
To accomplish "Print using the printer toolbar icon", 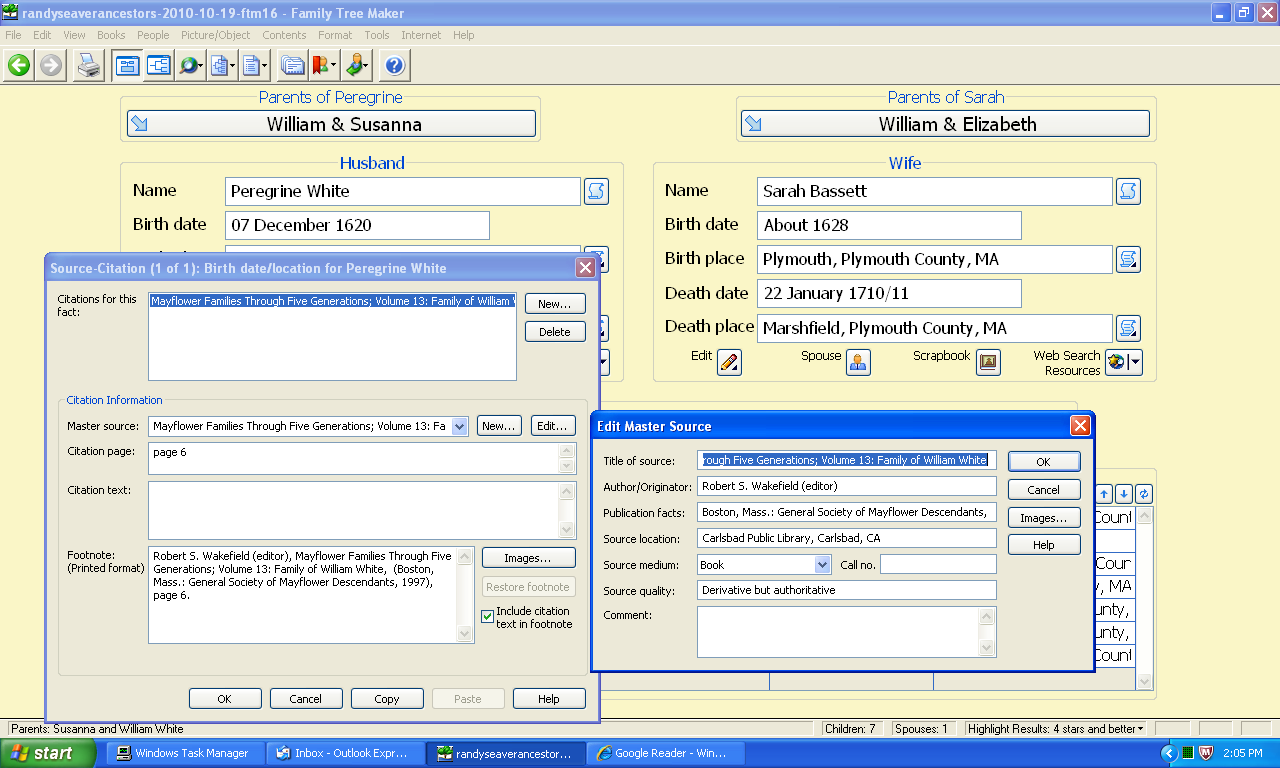I will coord(89,66).
